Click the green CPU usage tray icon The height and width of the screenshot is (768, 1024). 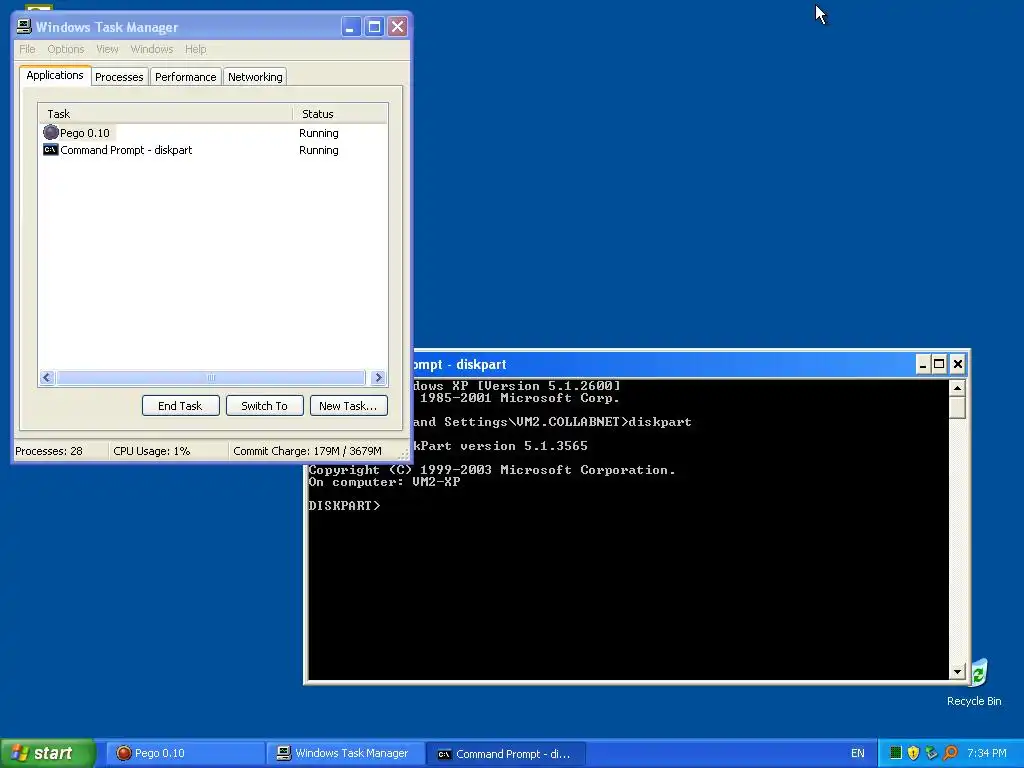point(896,753)
